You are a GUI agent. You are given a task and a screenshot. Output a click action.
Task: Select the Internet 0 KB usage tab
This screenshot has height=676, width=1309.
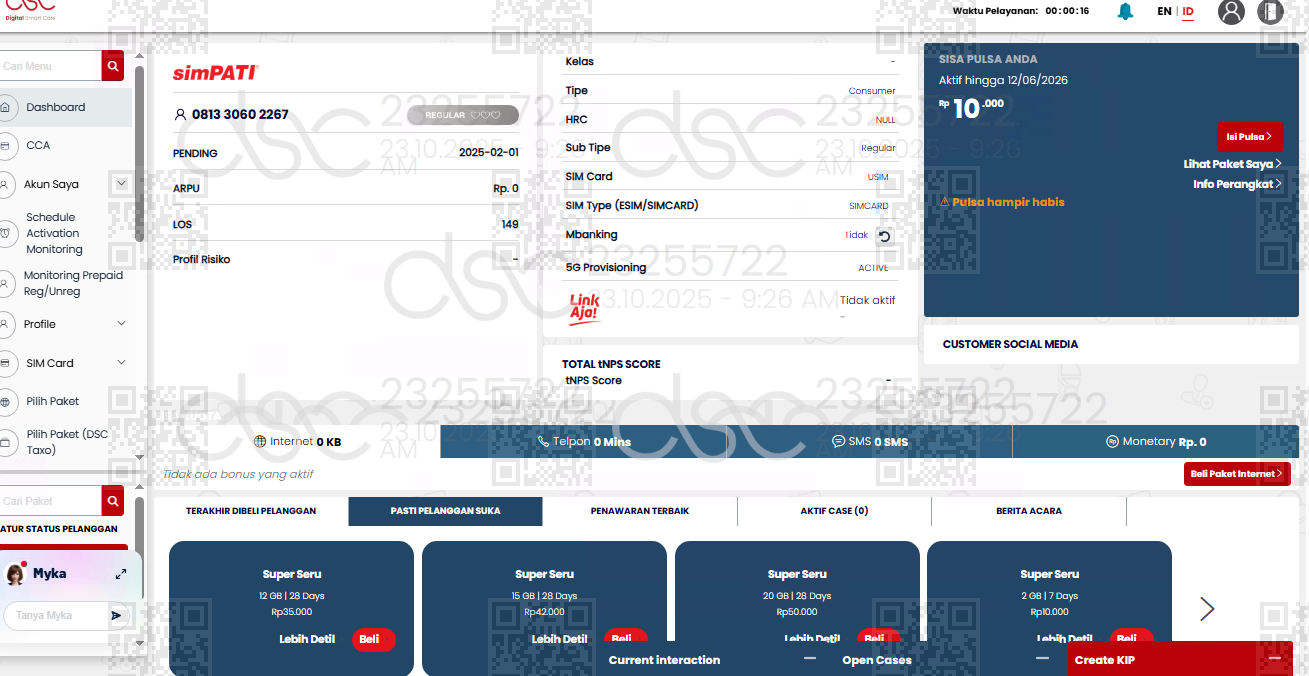coord(297,442)
